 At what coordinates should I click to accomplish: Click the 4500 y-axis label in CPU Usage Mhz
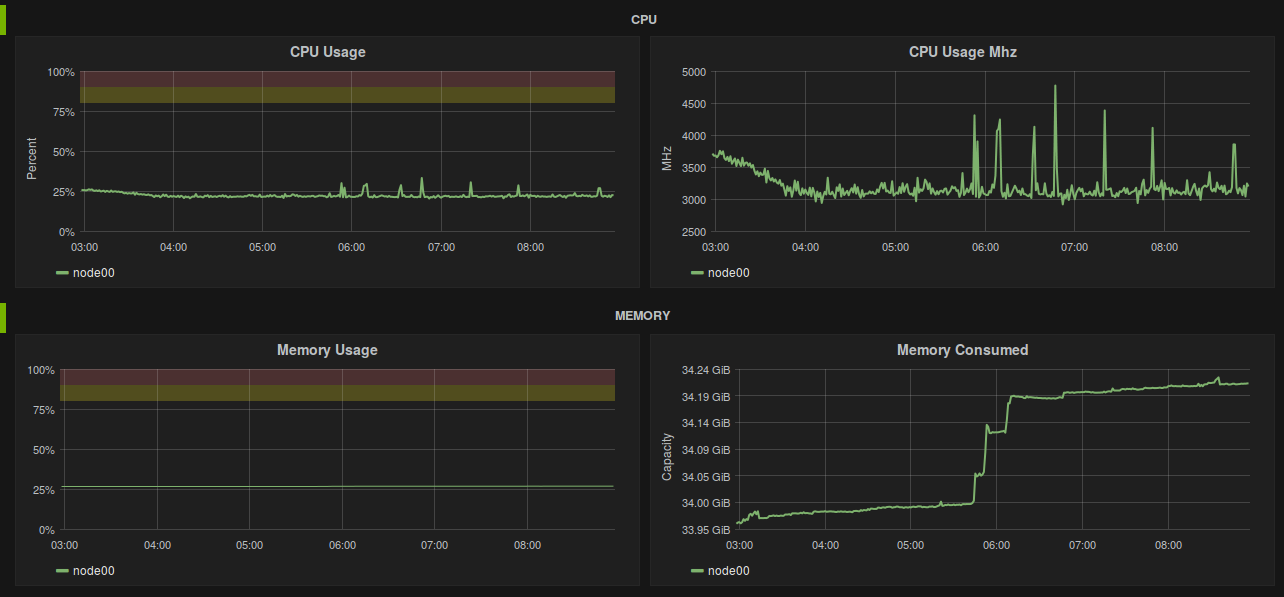pyautogui.click(x=693, y=104)
